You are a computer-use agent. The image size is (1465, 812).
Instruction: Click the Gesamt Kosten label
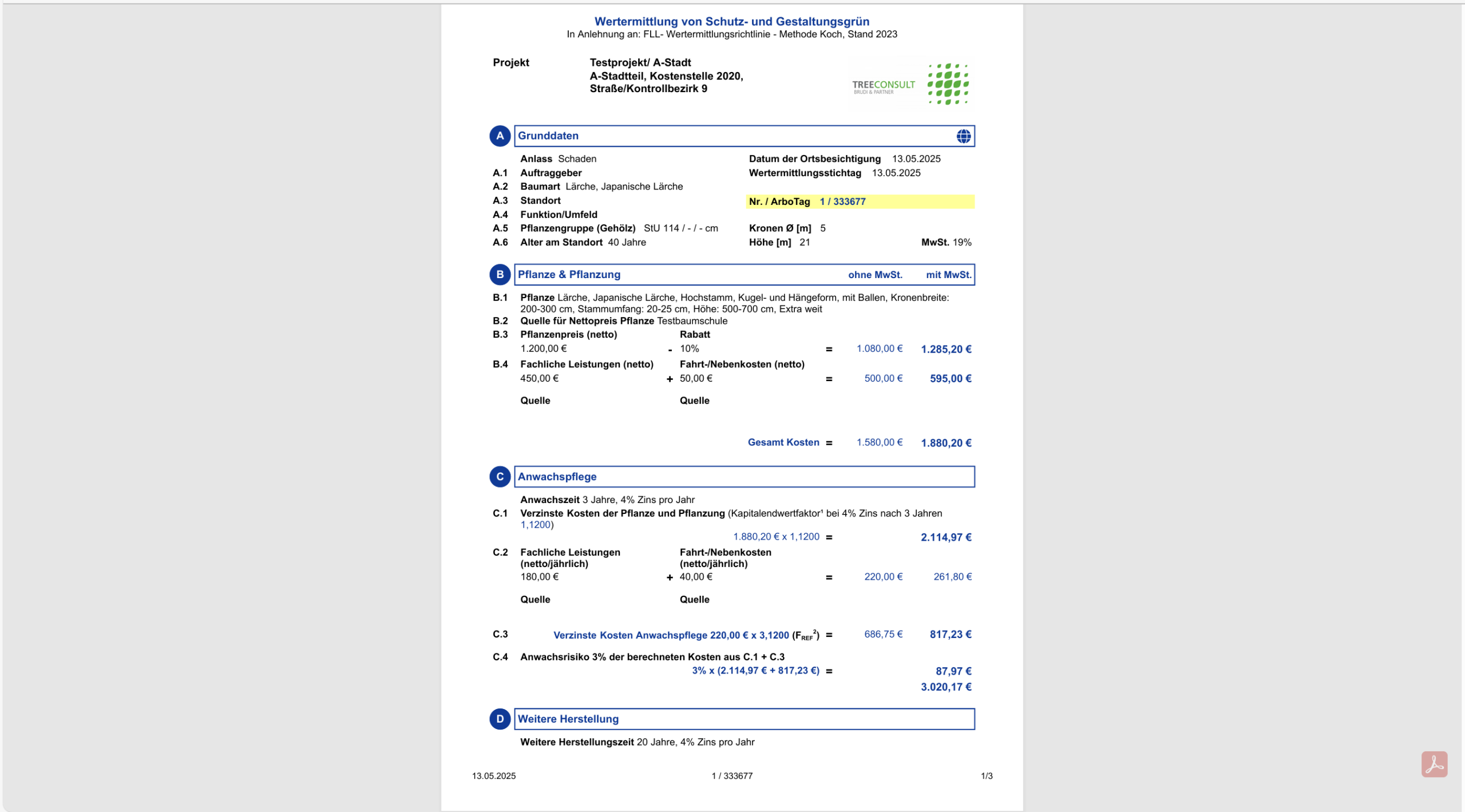pyautogui.click(x=783, y=442)
